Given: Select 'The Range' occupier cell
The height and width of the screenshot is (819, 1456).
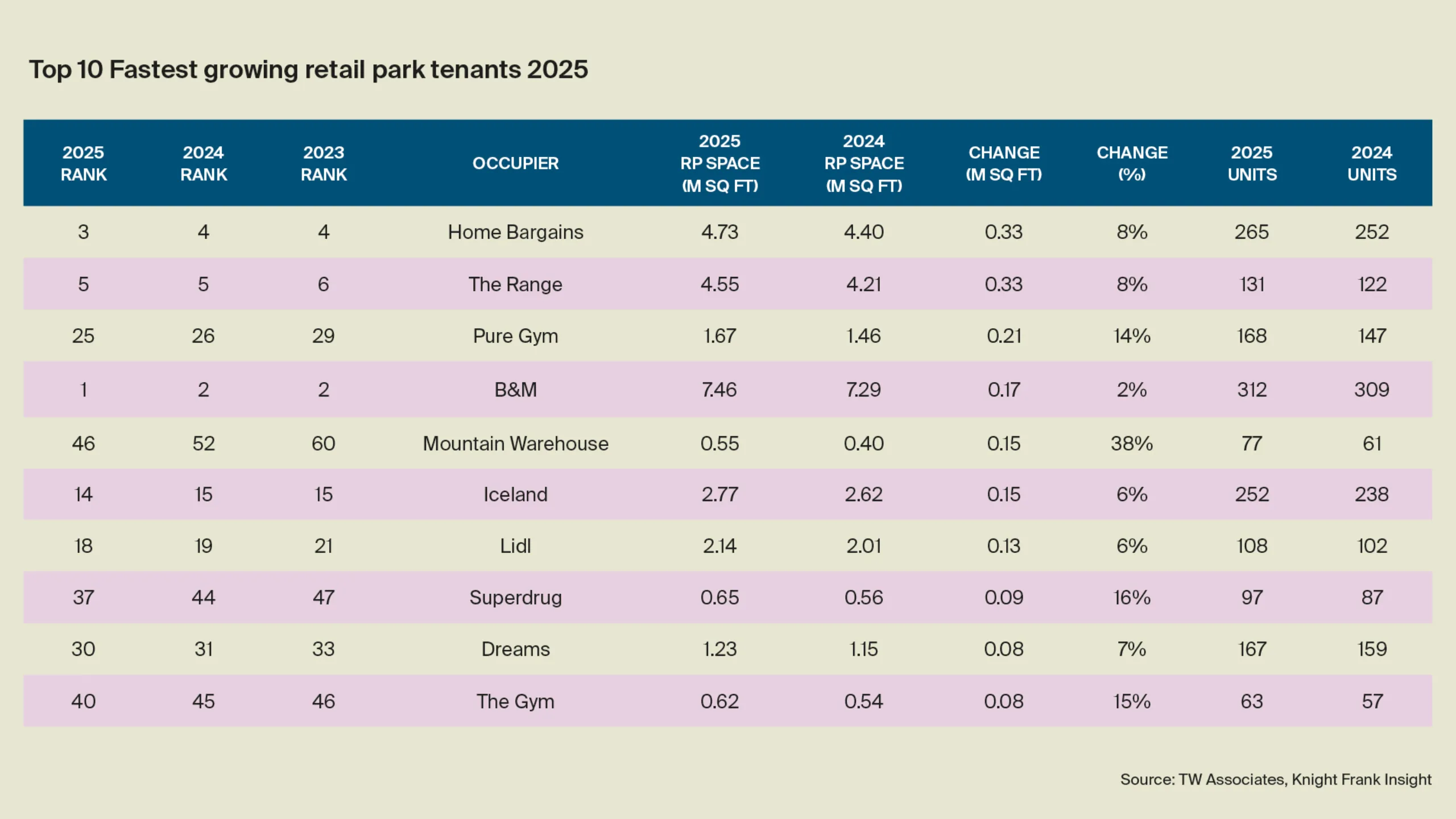Looking at the screenshot, I should pos(515,284).
